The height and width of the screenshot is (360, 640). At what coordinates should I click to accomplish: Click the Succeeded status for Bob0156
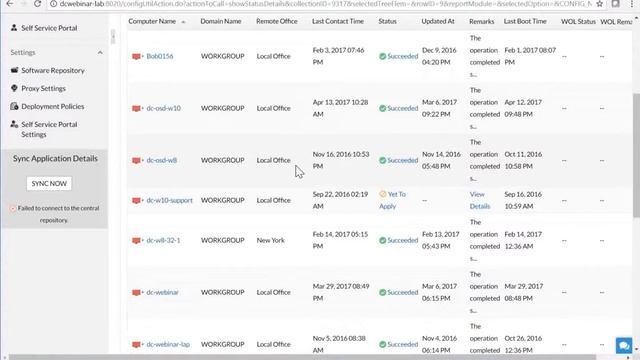[402, 56]
